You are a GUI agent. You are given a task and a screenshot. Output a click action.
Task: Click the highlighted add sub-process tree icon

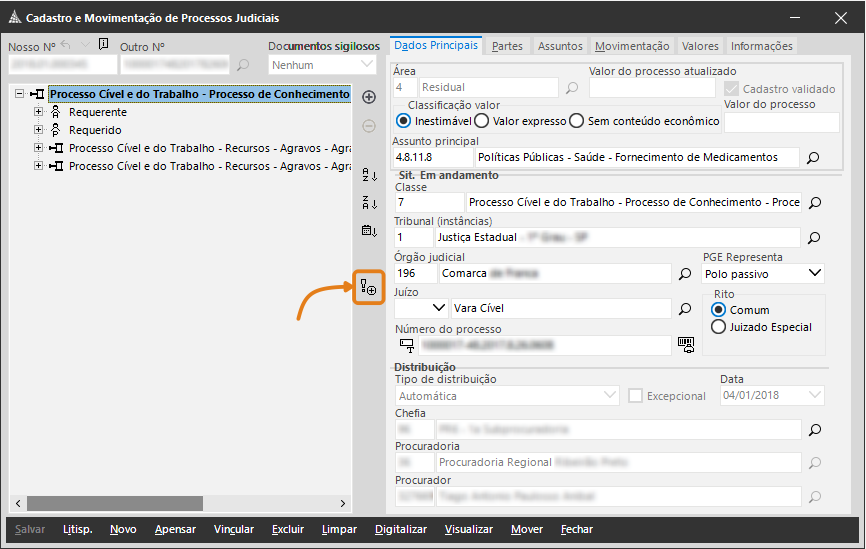368,288
